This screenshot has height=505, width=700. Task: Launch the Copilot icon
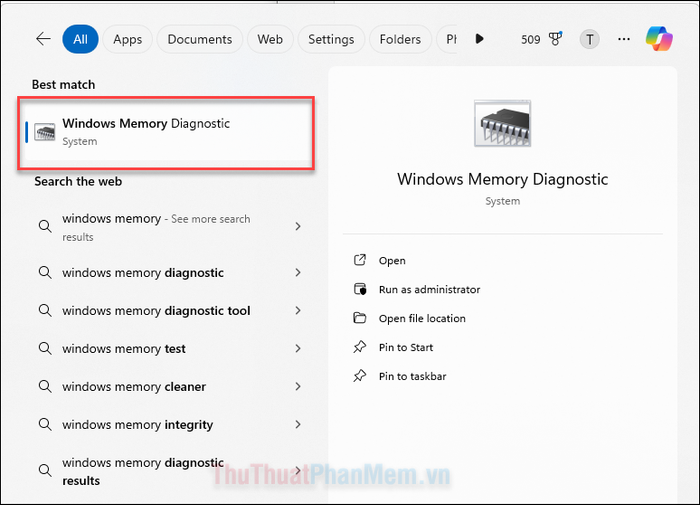(x=659, y=38)
